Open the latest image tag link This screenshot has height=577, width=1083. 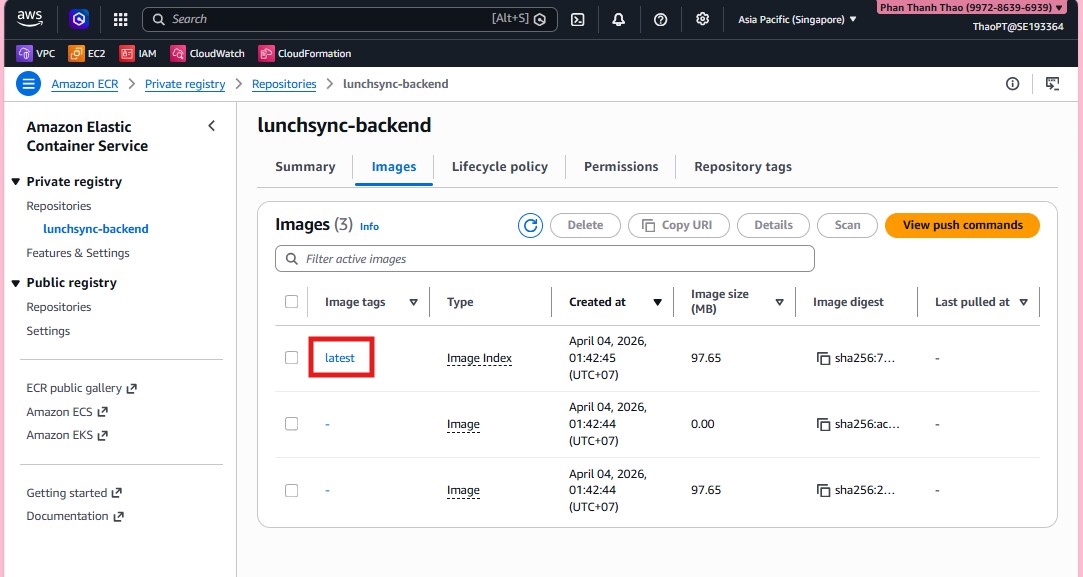click(x=340, y=358)
